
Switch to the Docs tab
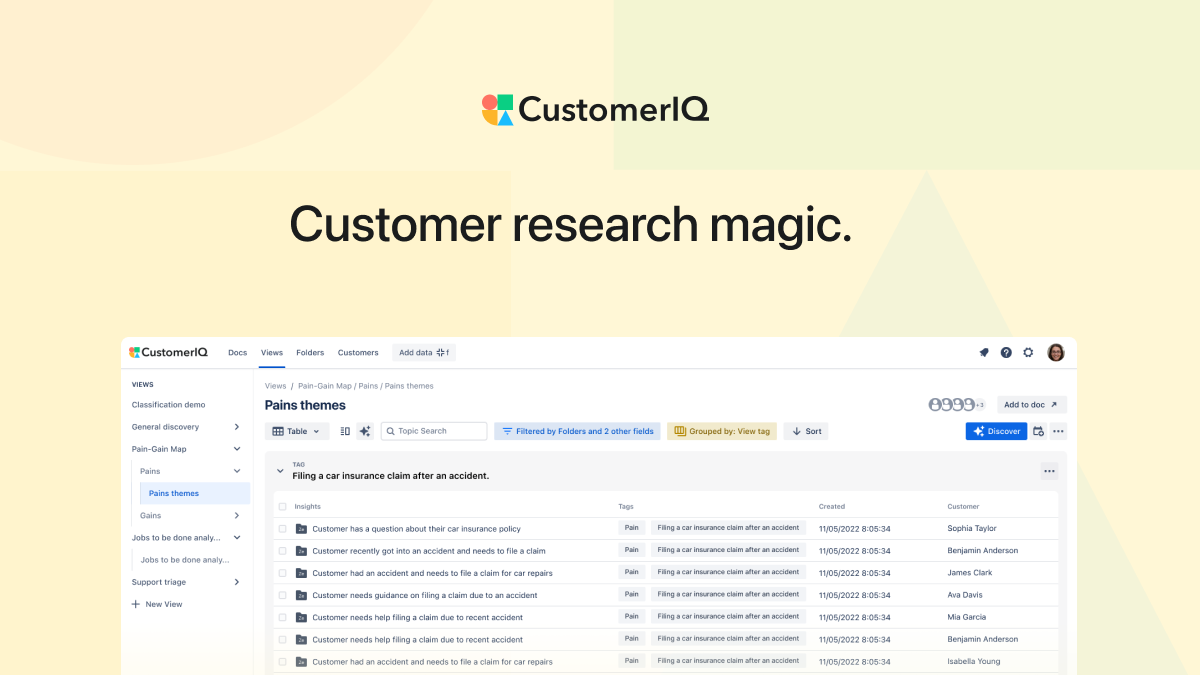pyautogui.click(x=237, y=352)
